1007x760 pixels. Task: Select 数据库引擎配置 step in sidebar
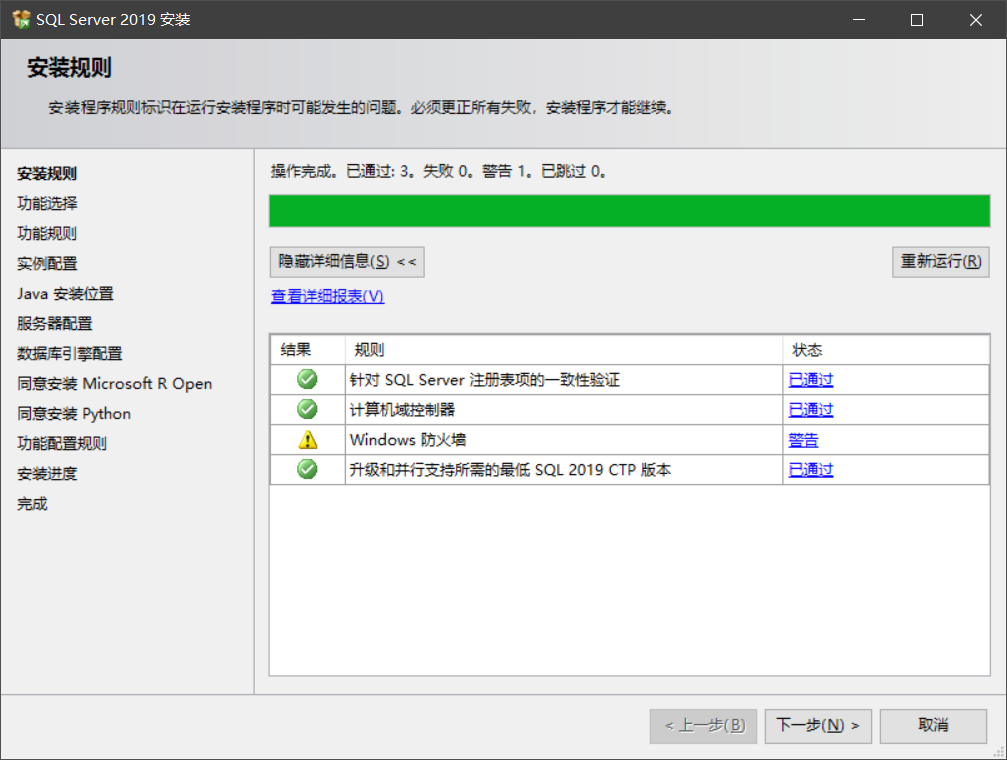(x=69, y=353)
